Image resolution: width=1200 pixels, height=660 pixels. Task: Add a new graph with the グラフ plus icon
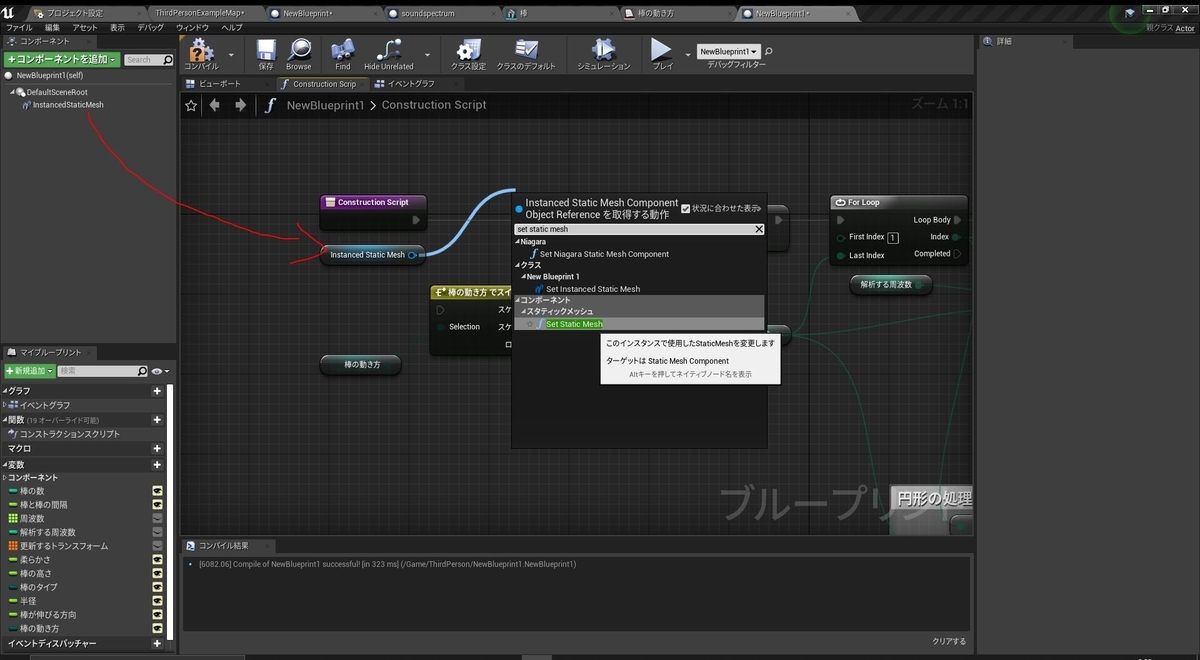click(157, 391)
